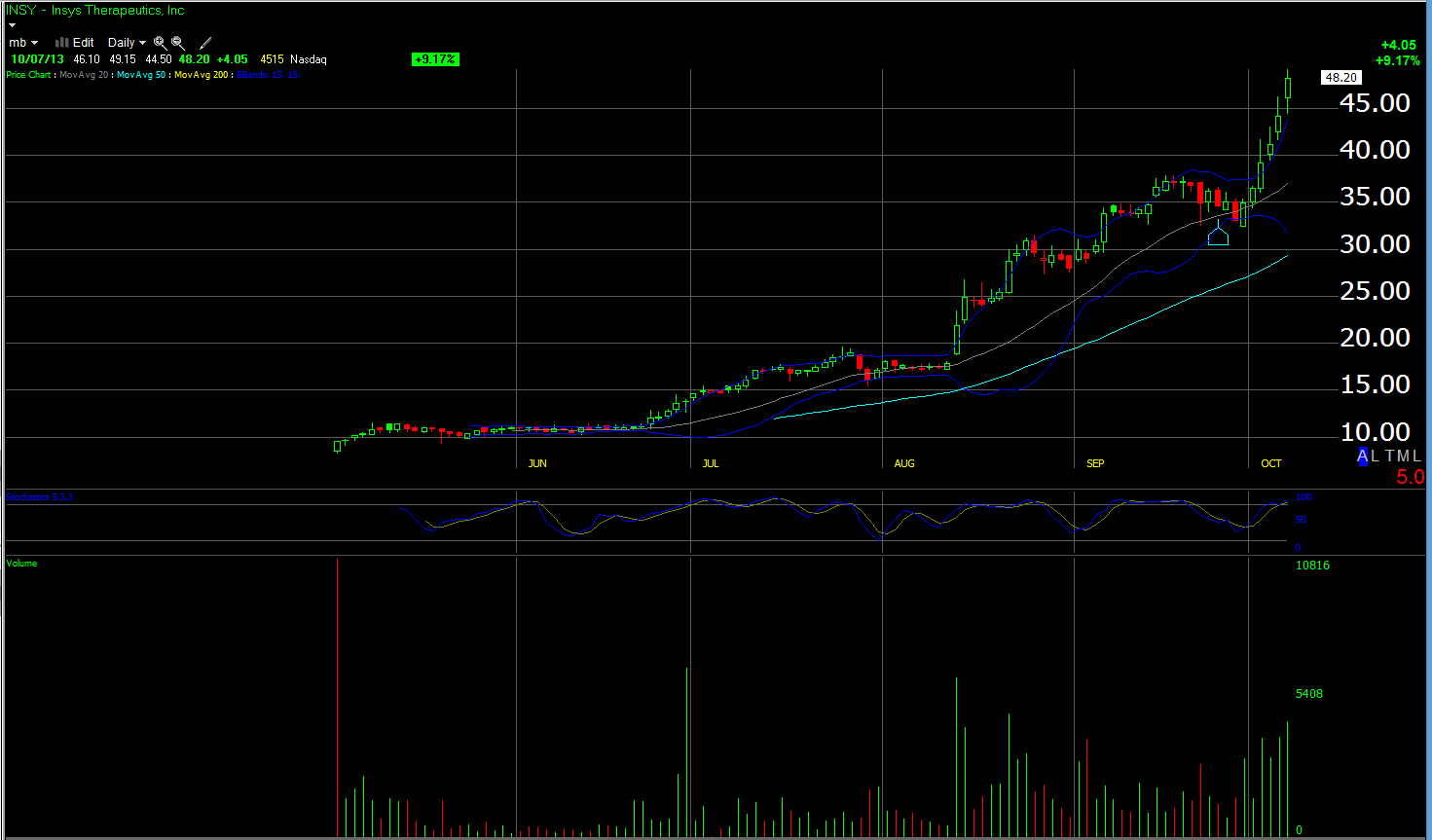Viewport: 1432px width, 840px height.
Task: Click the house-shaped marker on the chart
Action: coord(1218,235)
